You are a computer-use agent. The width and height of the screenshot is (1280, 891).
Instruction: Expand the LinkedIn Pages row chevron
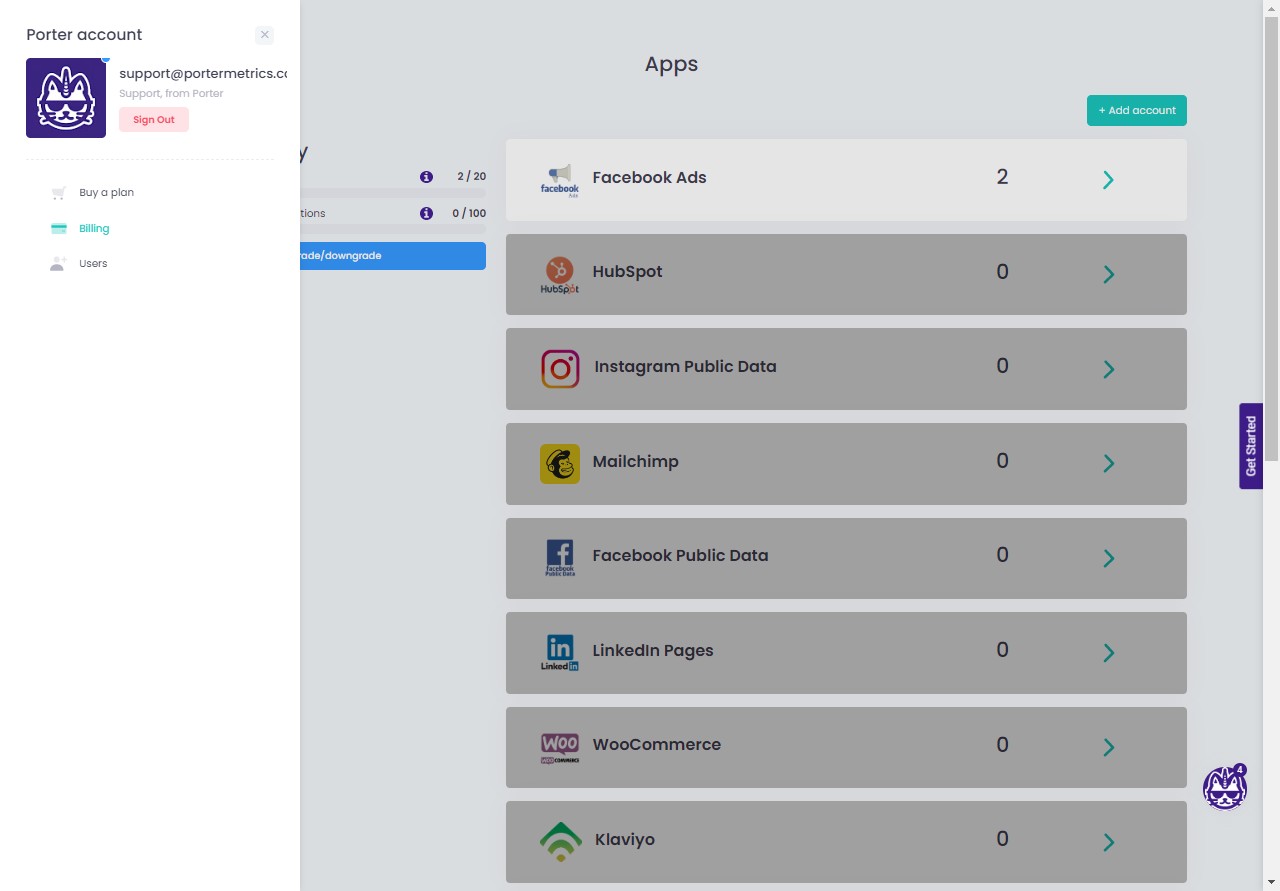click(x=1108, y=654)
